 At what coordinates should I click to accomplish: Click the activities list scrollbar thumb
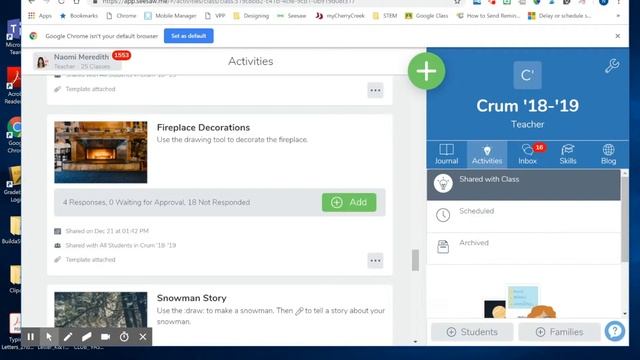(415, 260)
